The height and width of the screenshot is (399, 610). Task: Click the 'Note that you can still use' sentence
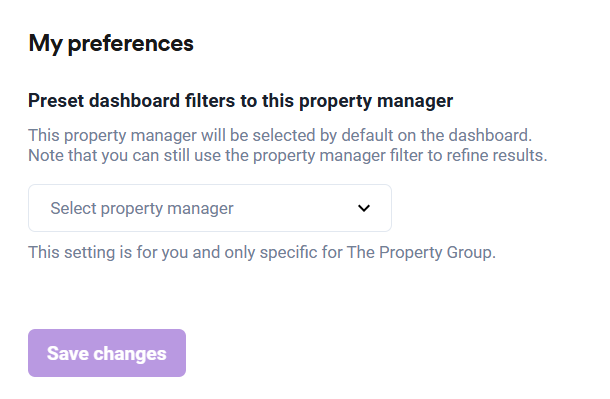287,156
